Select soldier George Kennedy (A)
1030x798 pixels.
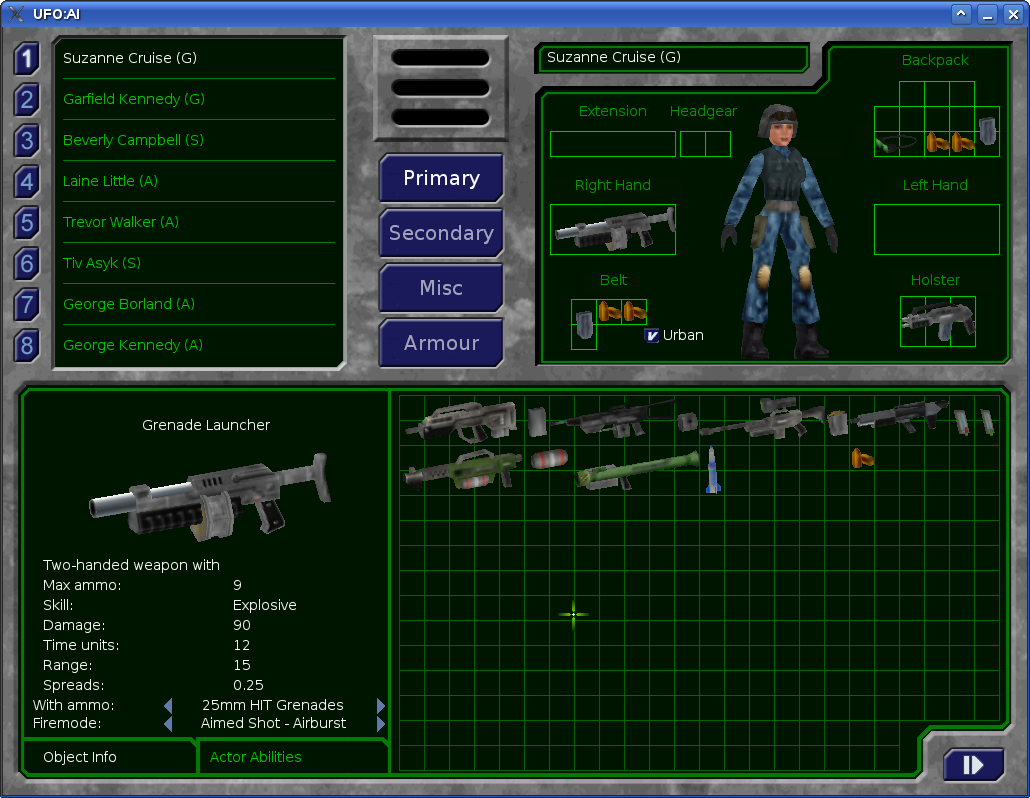coord(198,345)
